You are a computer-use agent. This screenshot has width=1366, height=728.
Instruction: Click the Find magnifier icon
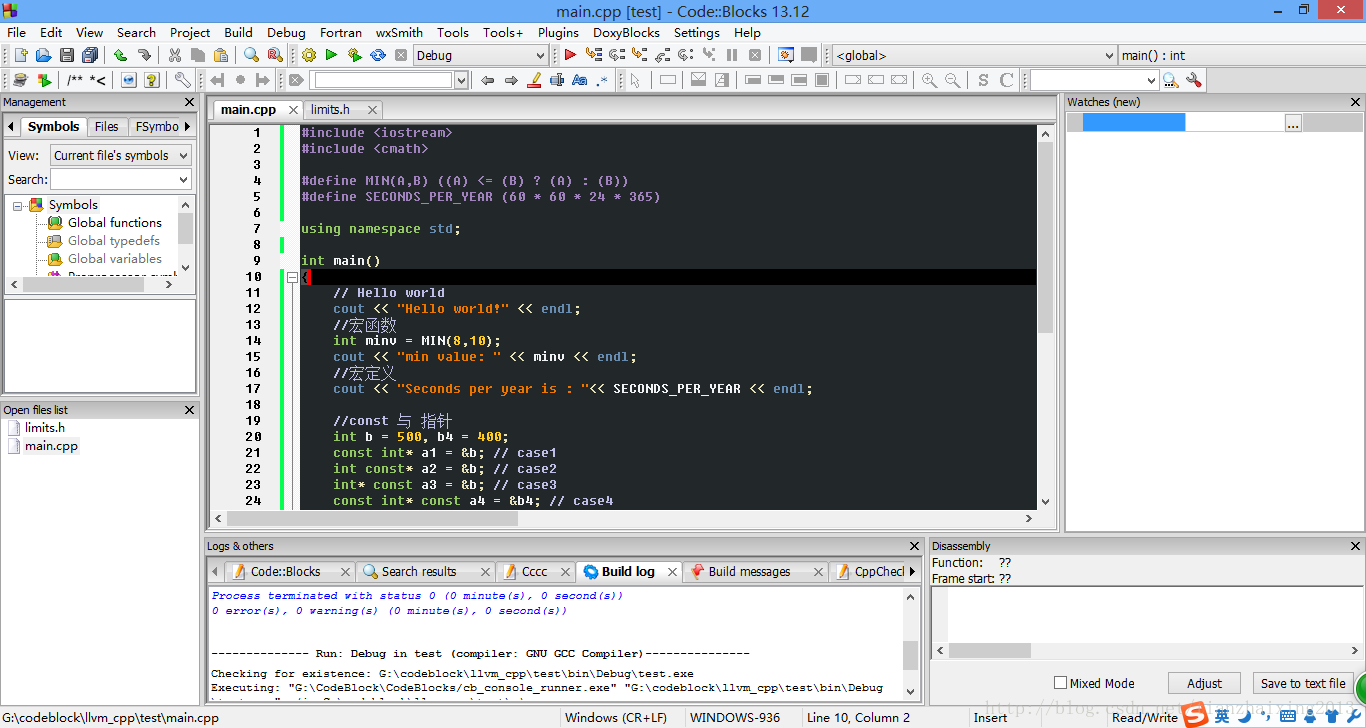pos(251,56)
